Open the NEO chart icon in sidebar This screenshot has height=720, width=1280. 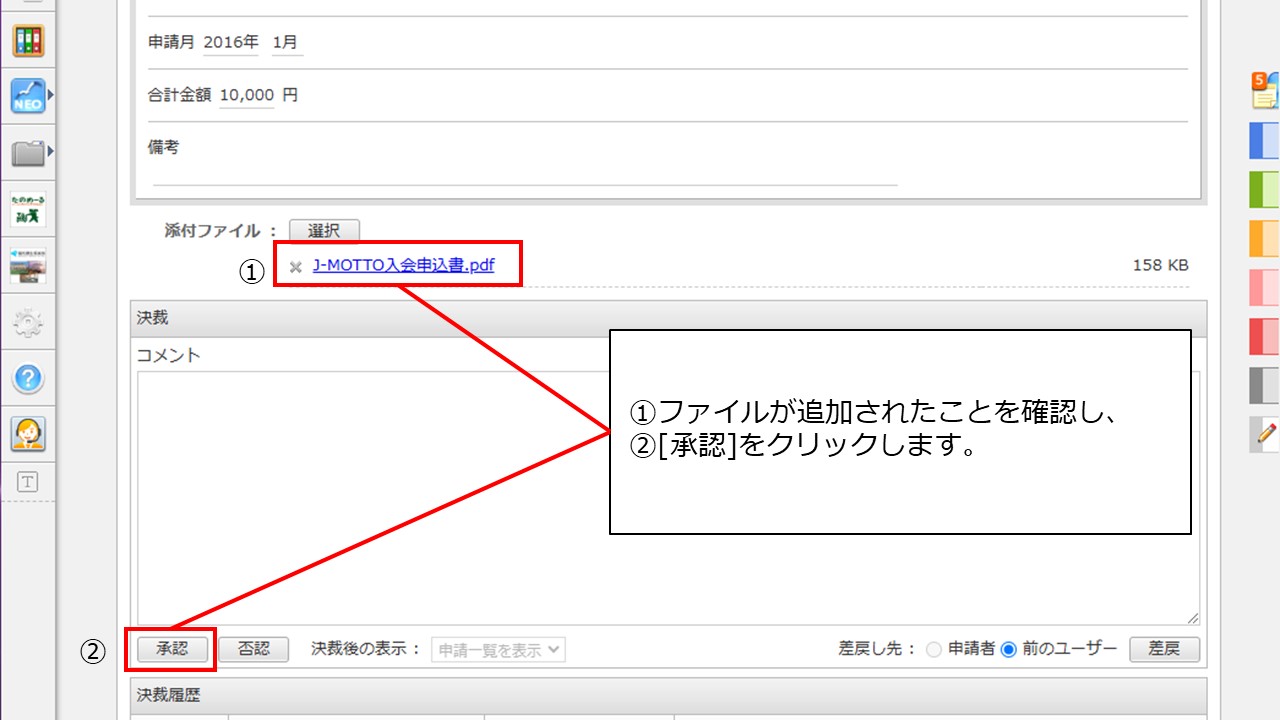click(x=28, y=96)
